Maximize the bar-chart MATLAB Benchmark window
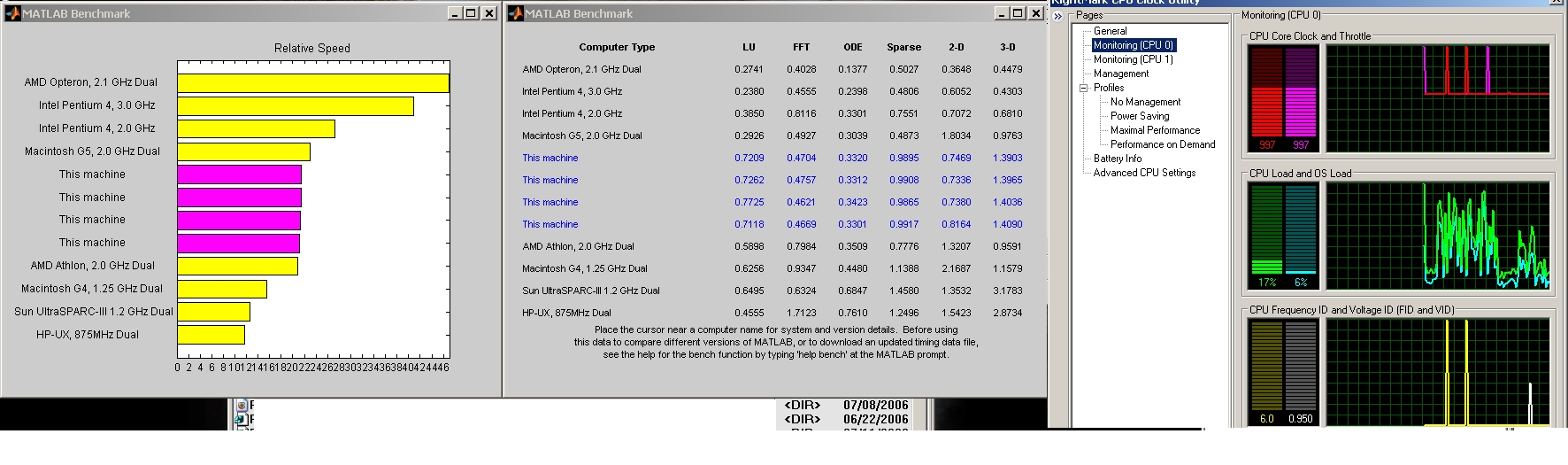The image size is (1568, 465). (x=471, y=13)
